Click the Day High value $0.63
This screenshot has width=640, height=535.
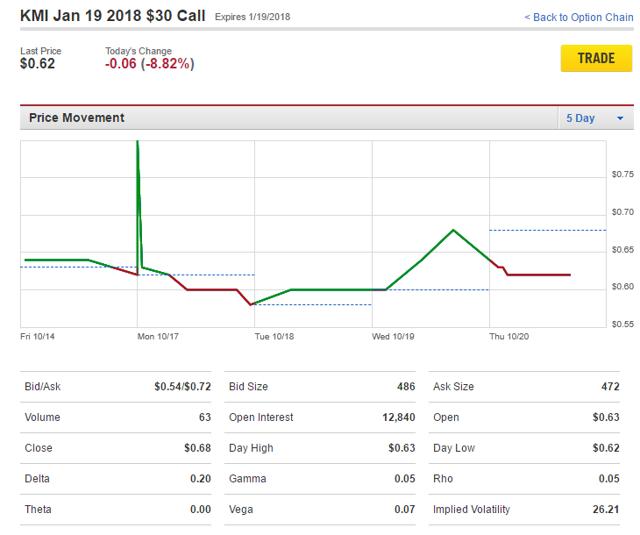402,448
